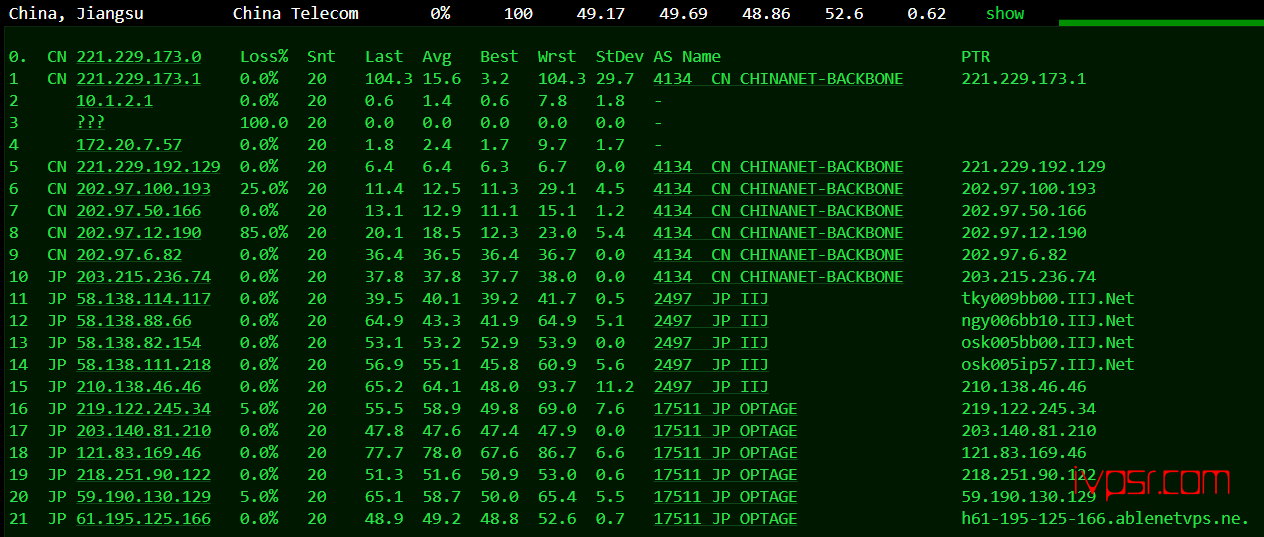This screenshot has height=537, width=1264.
Task: Click the 'Loss%' column header
Action: [x=264, y=56]
